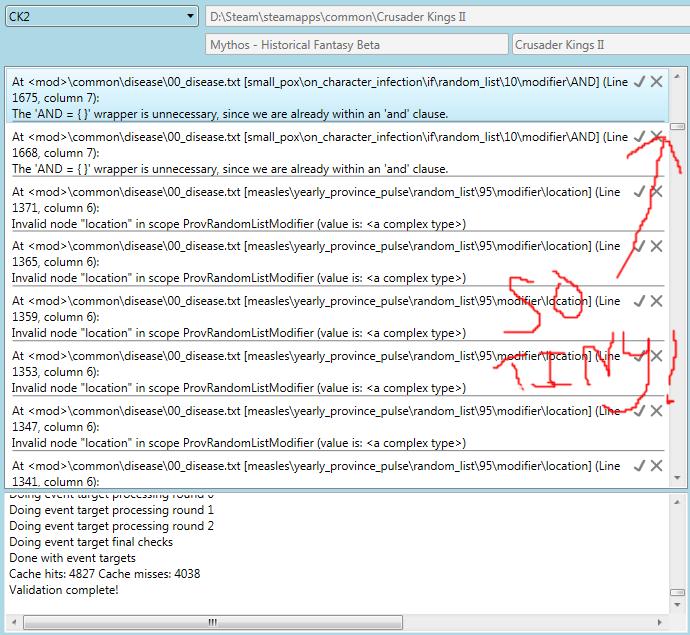
Task: Mark the line 1675 small_pox error as checked
Action: (x=639, y=81)
